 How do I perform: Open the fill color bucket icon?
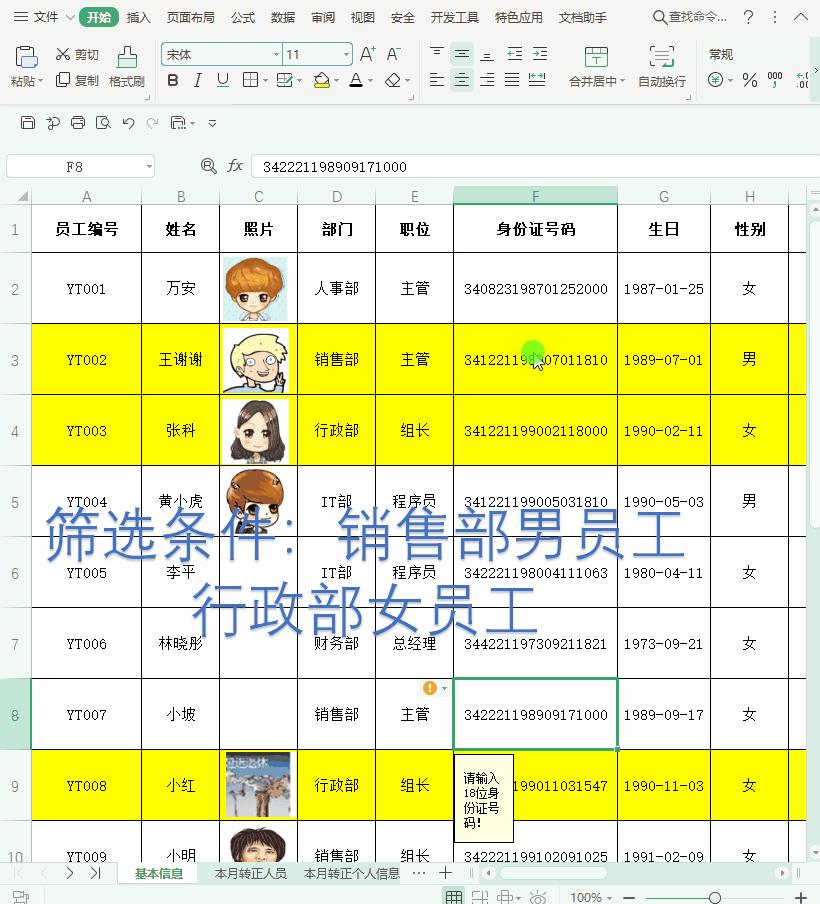coord(320,80)
